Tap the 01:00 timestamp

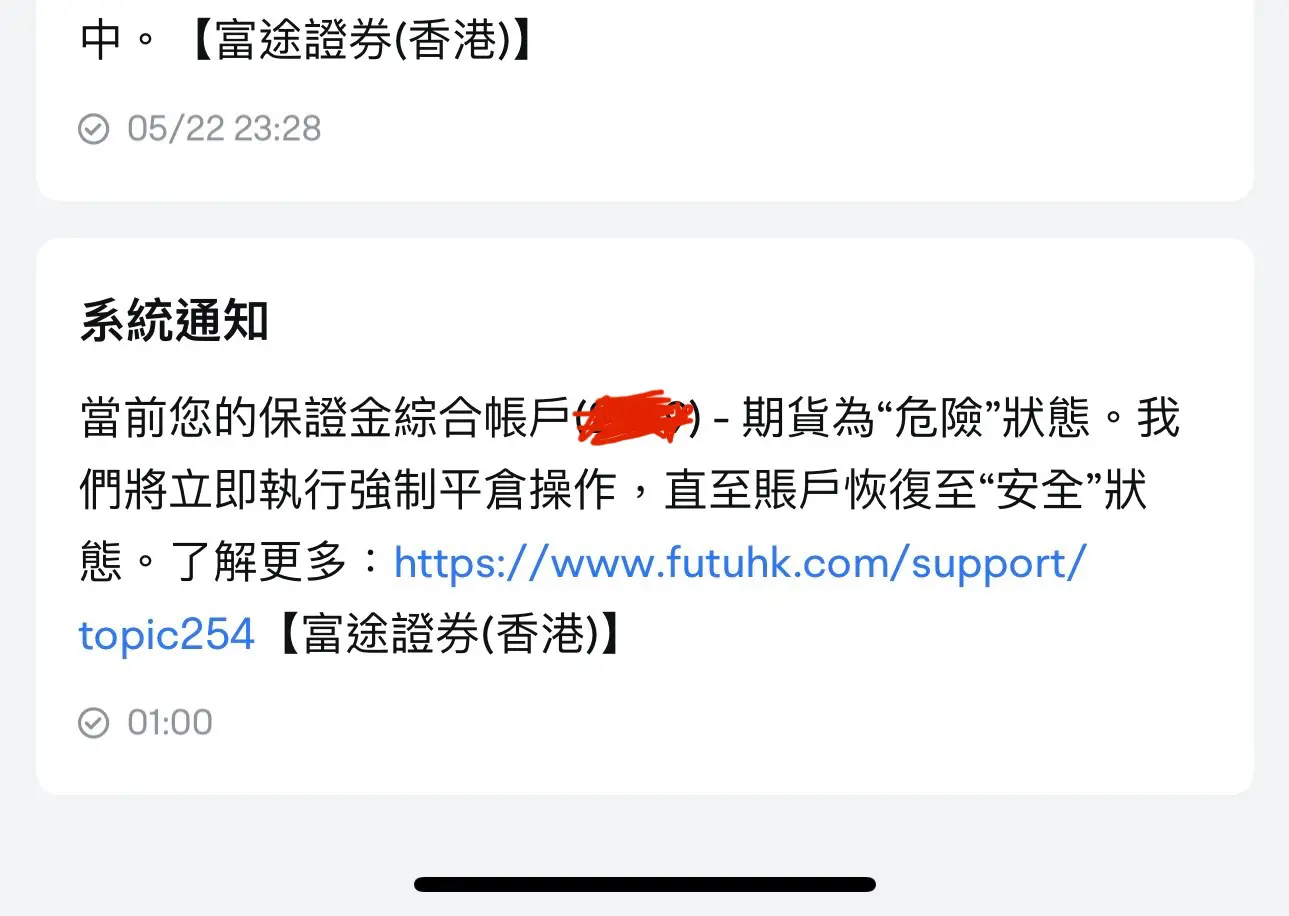coord(170,722)
